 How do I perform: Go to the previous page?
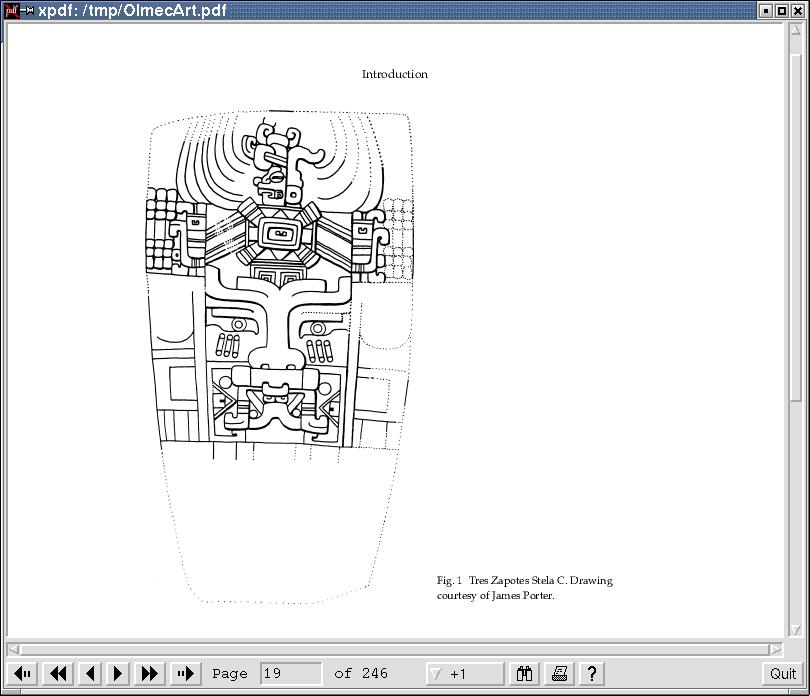pos(90,673)
